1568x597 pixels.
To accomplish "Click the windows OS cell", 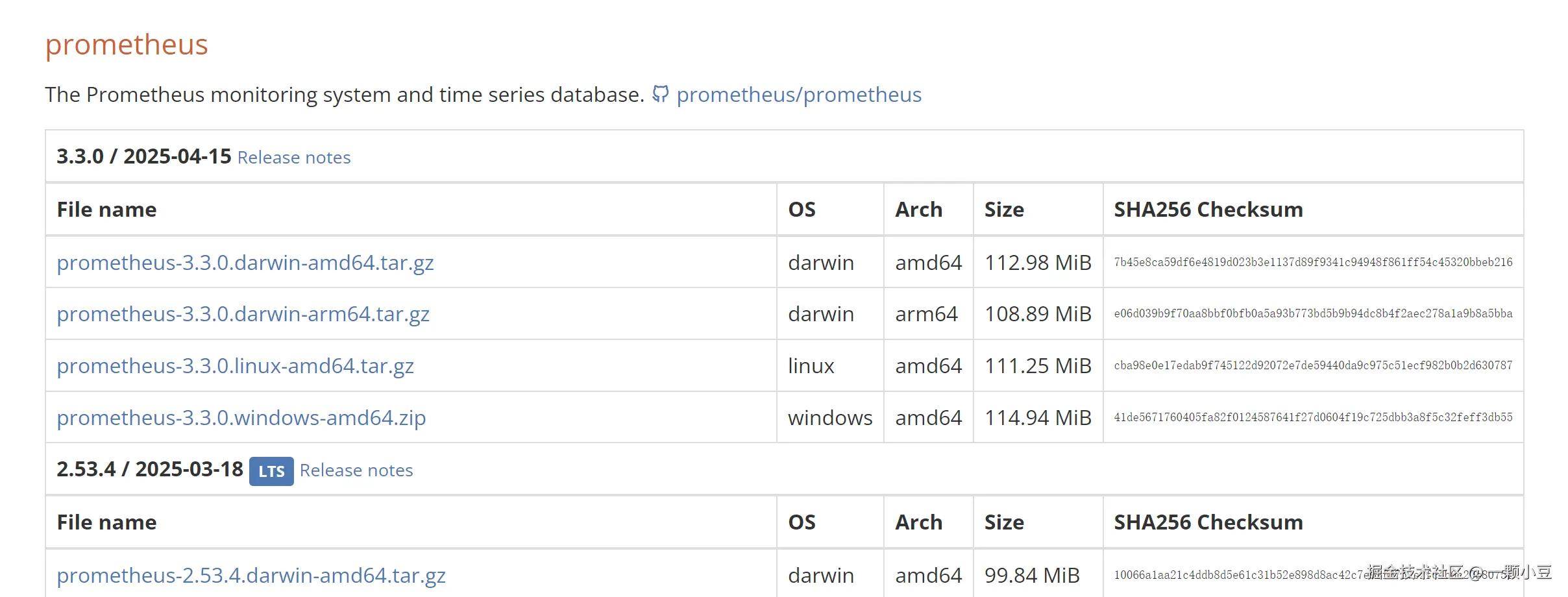I will tap(830, 418).
